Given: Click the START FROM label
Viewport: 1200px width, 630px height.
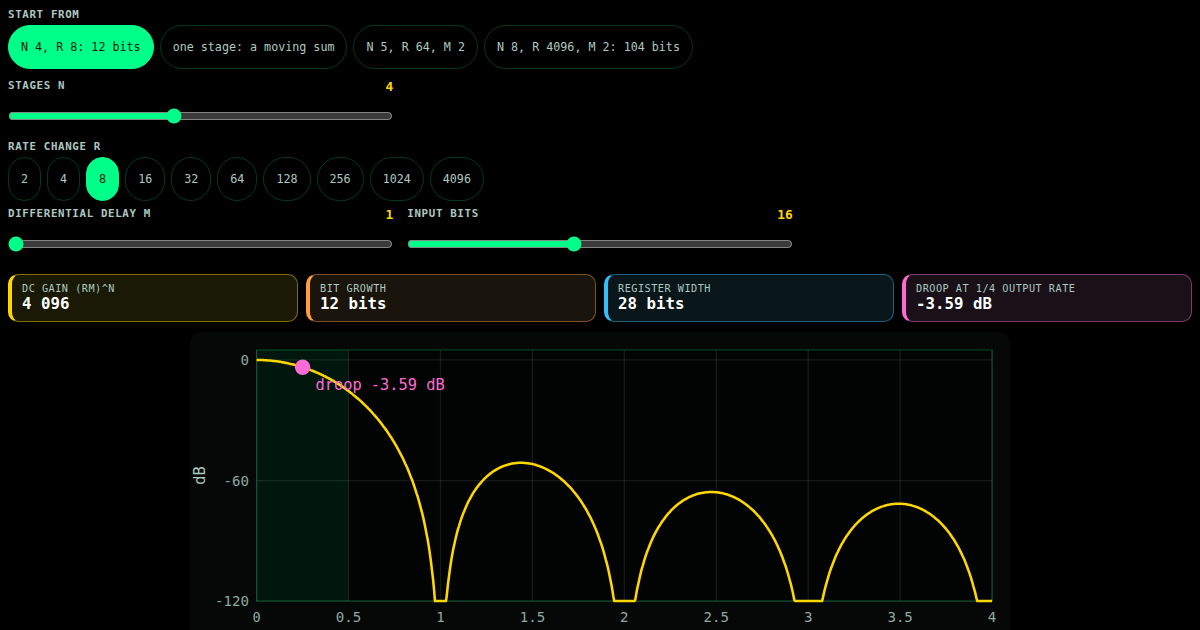Looking at the screenshot, I should pos(44,14).
